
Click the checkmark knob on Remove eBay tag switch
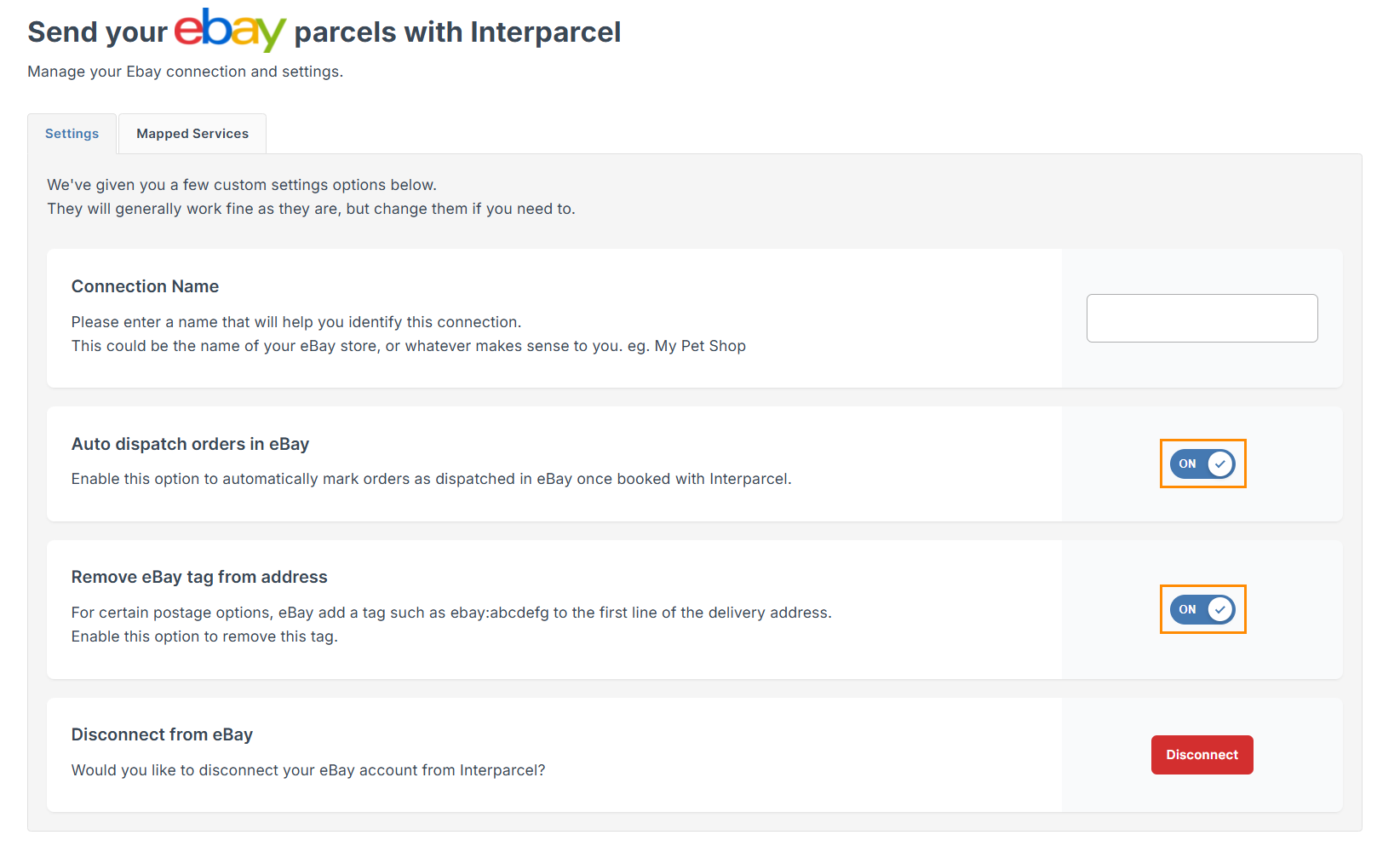click(x=1220, y=610)
